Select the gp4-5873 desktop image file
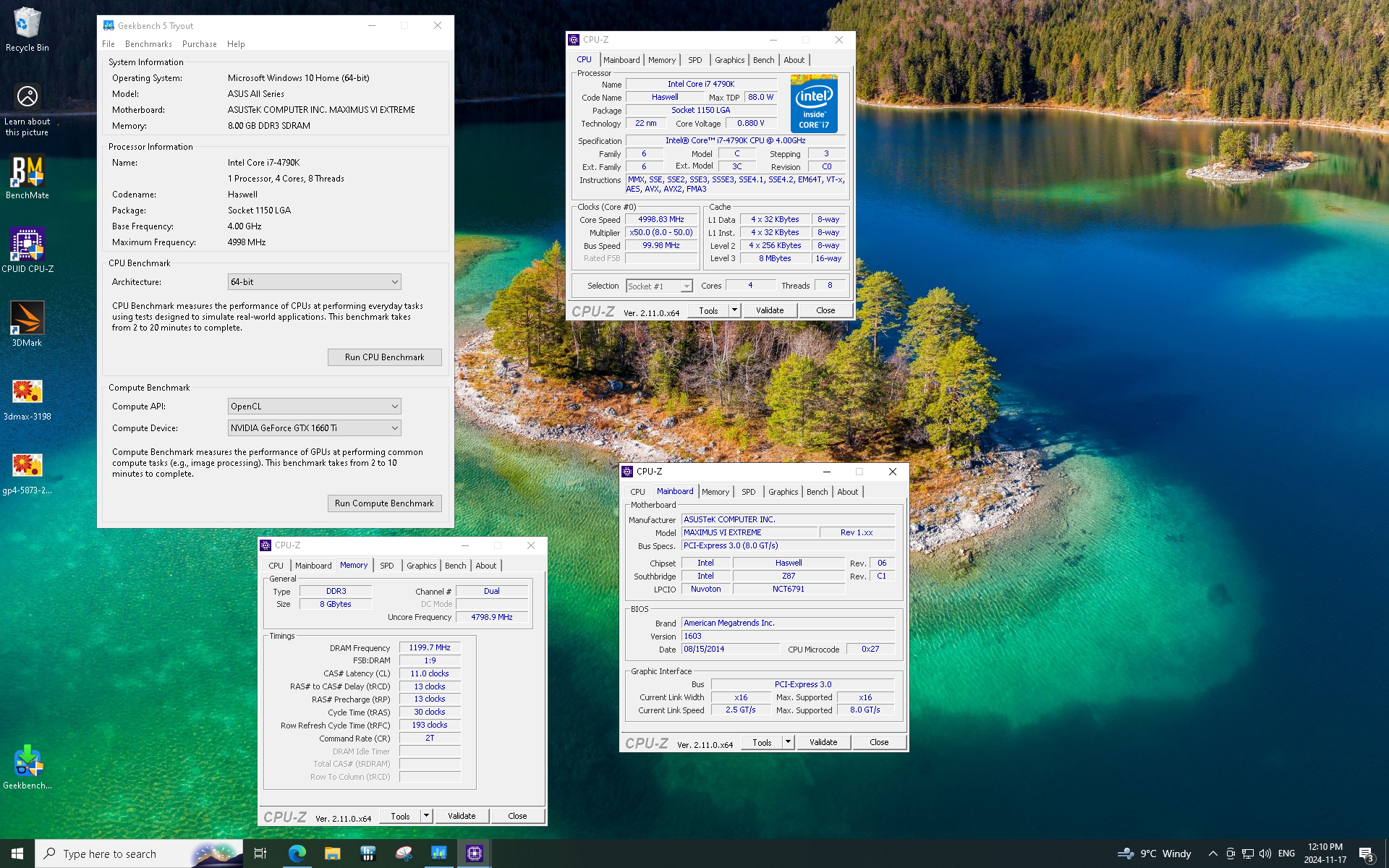The width and height of the screenshot is (1389, 868). tap(27, 473)
